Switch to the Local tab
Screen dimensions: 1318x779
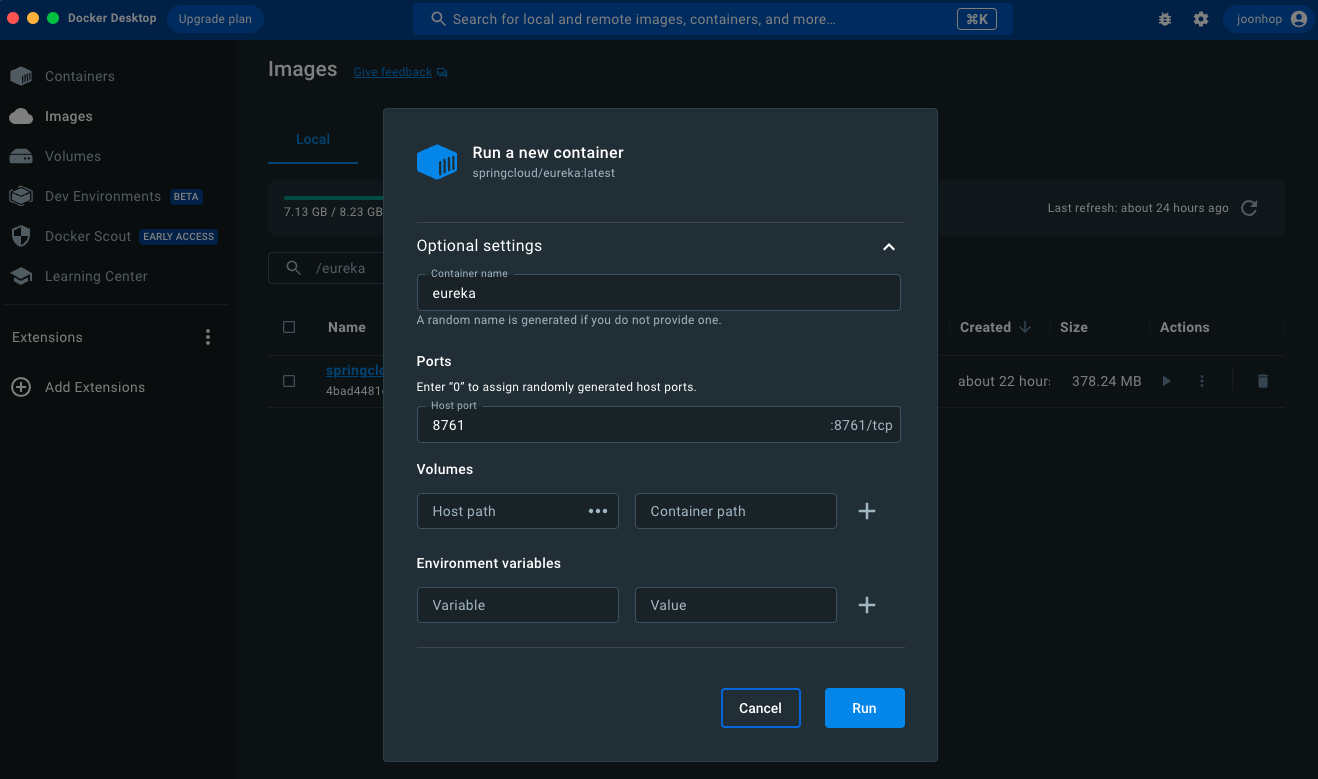click(313, 139)
